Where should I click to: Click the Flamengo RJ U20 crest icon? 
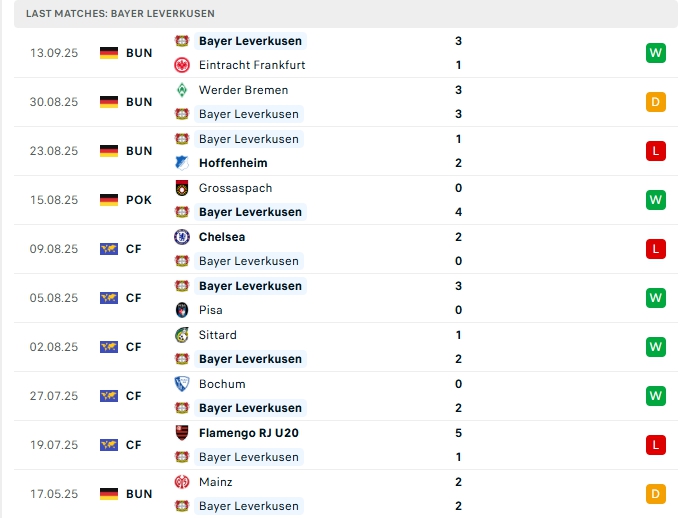tap(182, 433)
